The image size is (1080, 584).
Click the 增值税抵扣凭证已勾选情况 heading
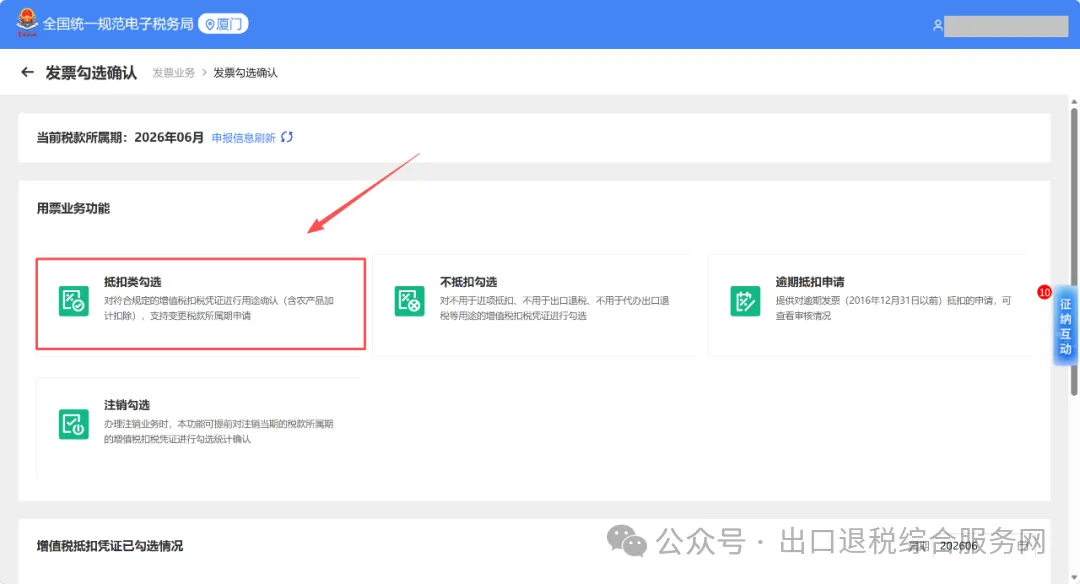[110, 545]
